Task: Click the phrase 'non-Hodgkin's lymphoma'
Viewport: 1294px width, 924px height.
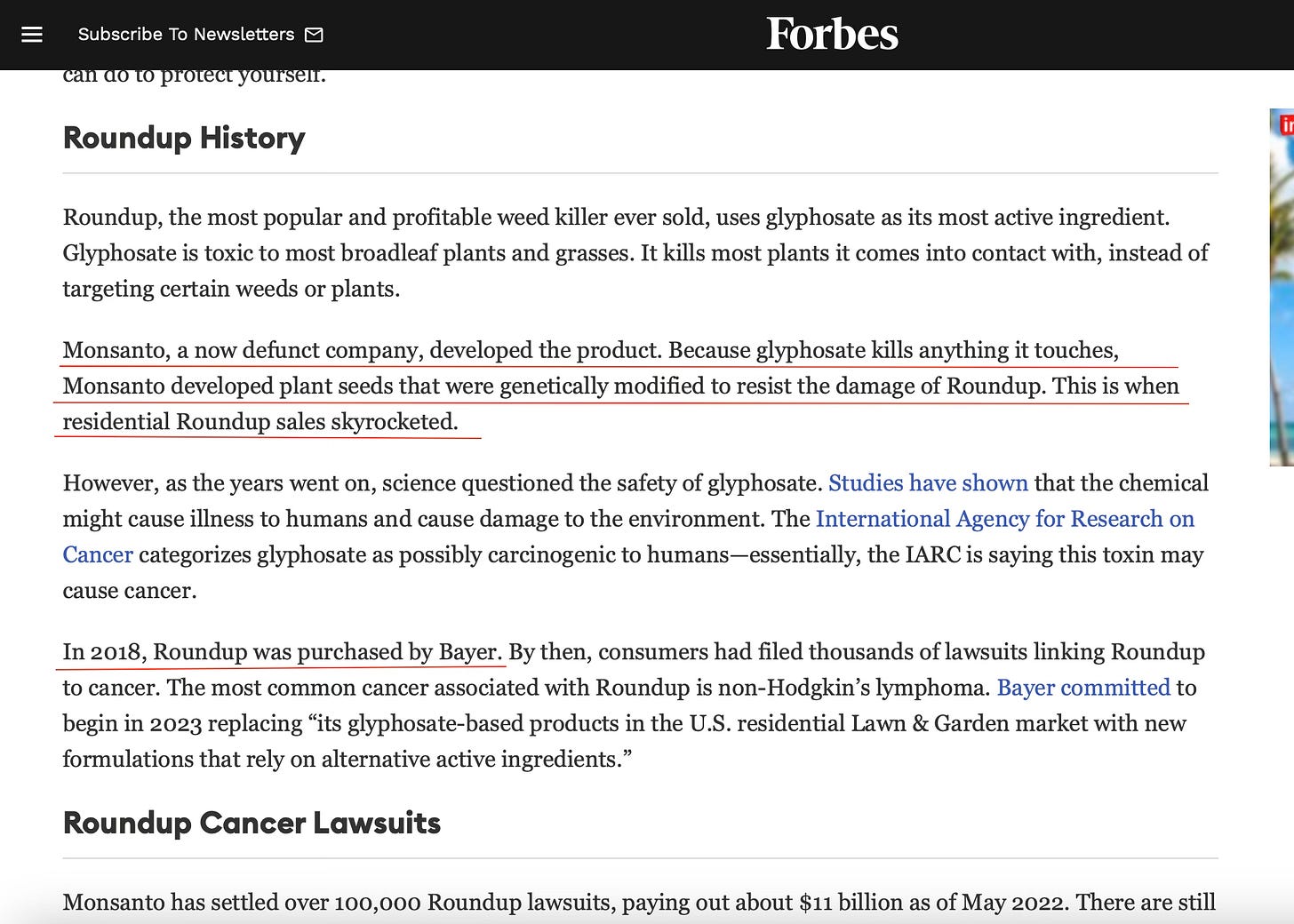Action: [851, 688]
